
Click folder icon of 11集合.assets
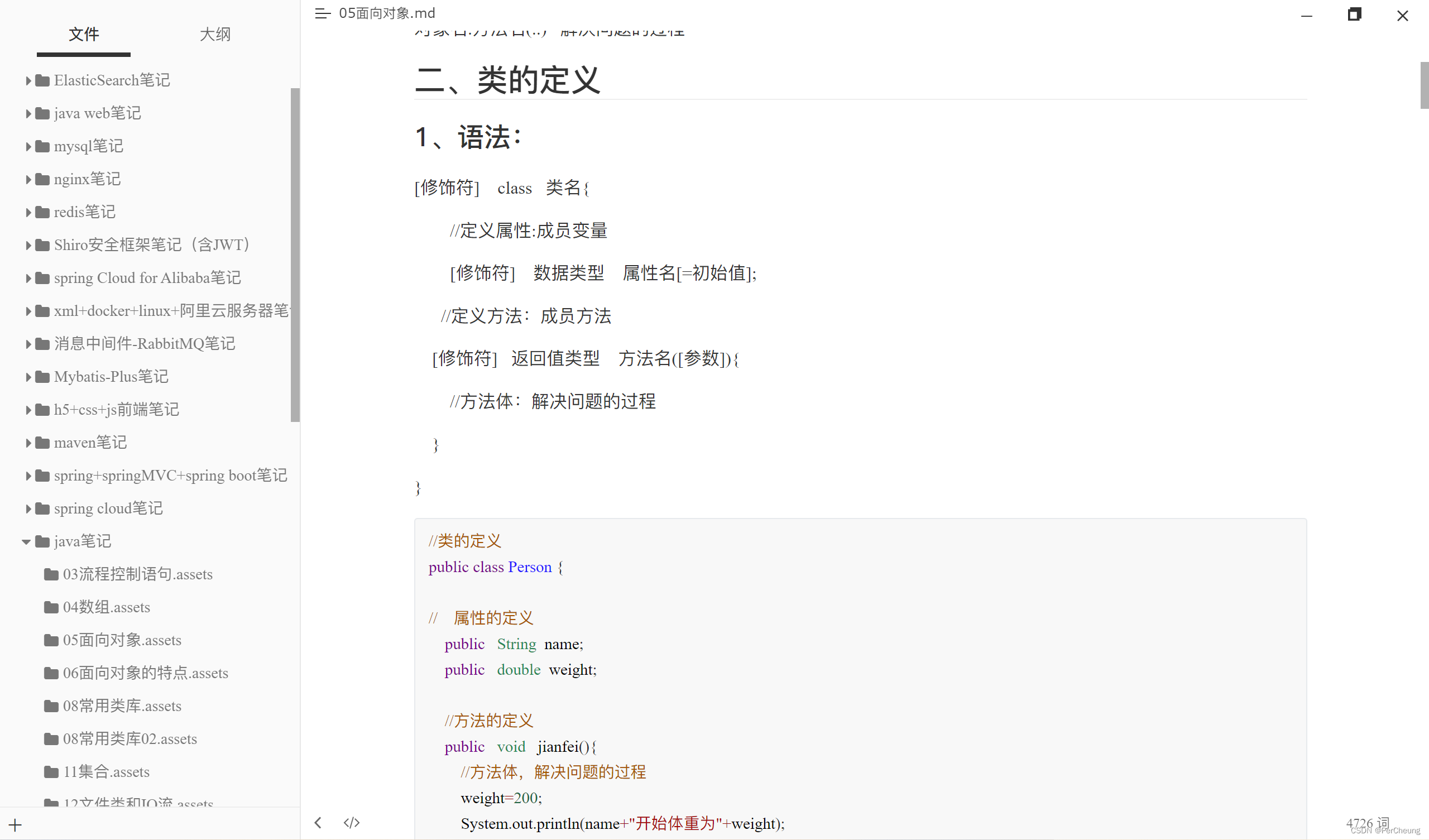(x=51, y=772)
